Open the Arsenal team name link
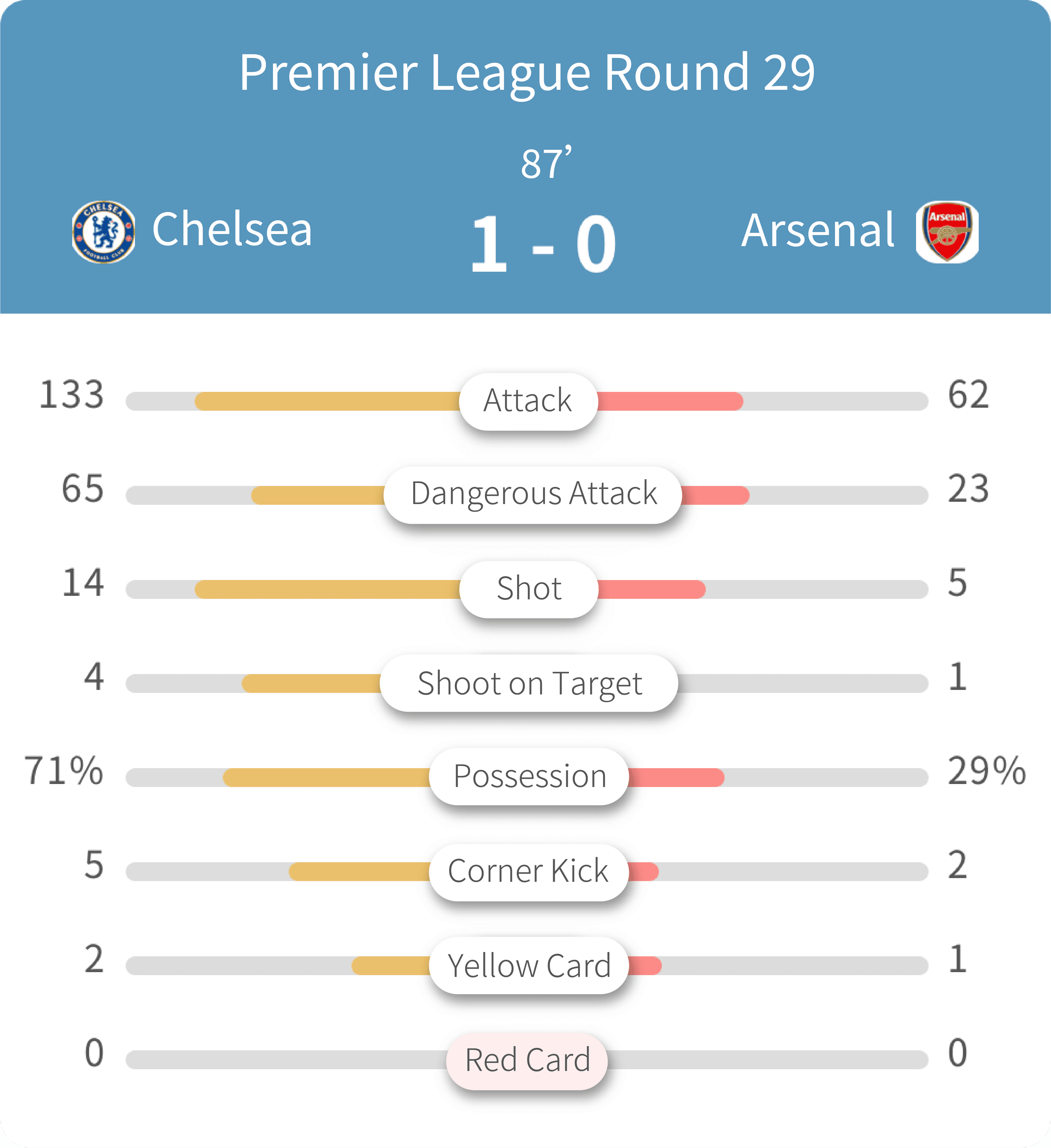 click(818, 231)
